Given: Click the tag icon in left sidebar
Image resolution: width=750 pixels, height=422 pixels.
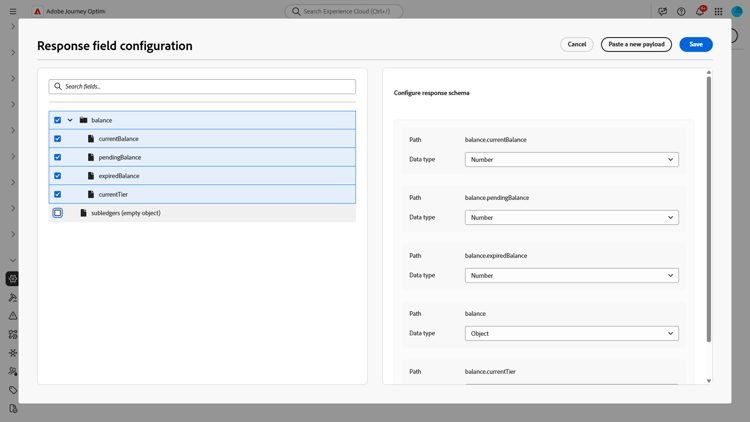Looking at the screenshot, I should pos(13,390).
